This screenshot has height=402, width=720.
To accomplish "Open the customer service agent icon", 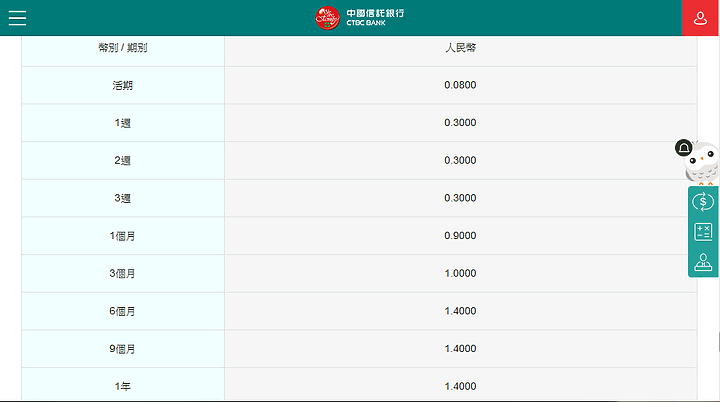I will click(703, 262).
